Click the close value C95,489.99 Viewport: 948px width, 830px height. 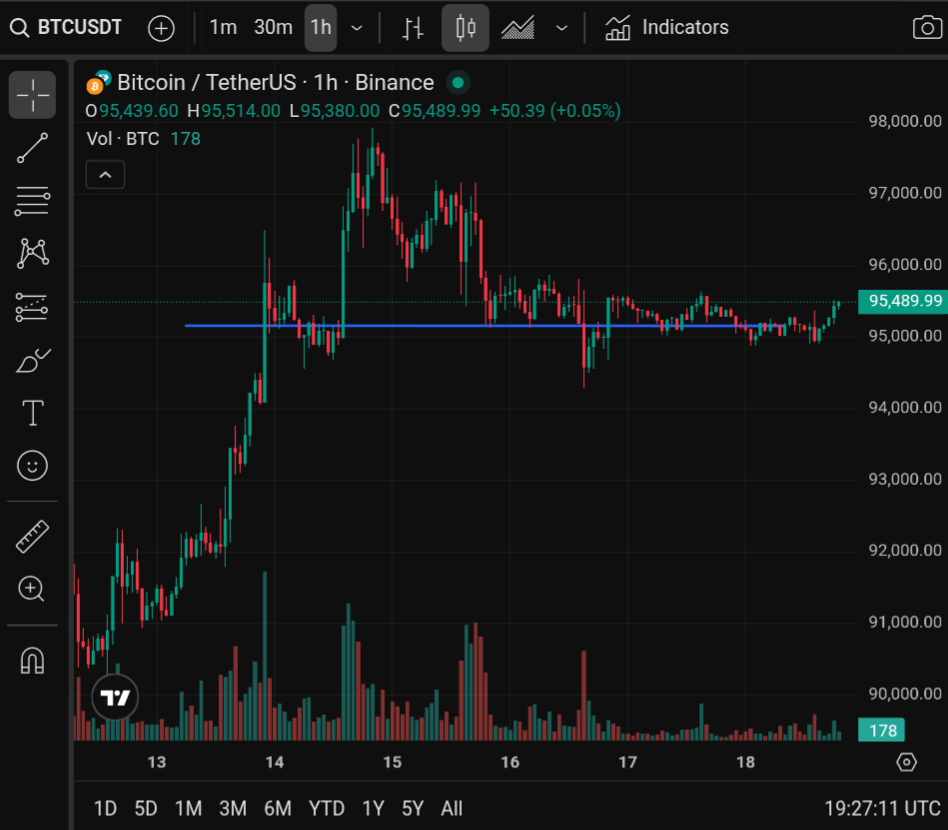(435, 111)
